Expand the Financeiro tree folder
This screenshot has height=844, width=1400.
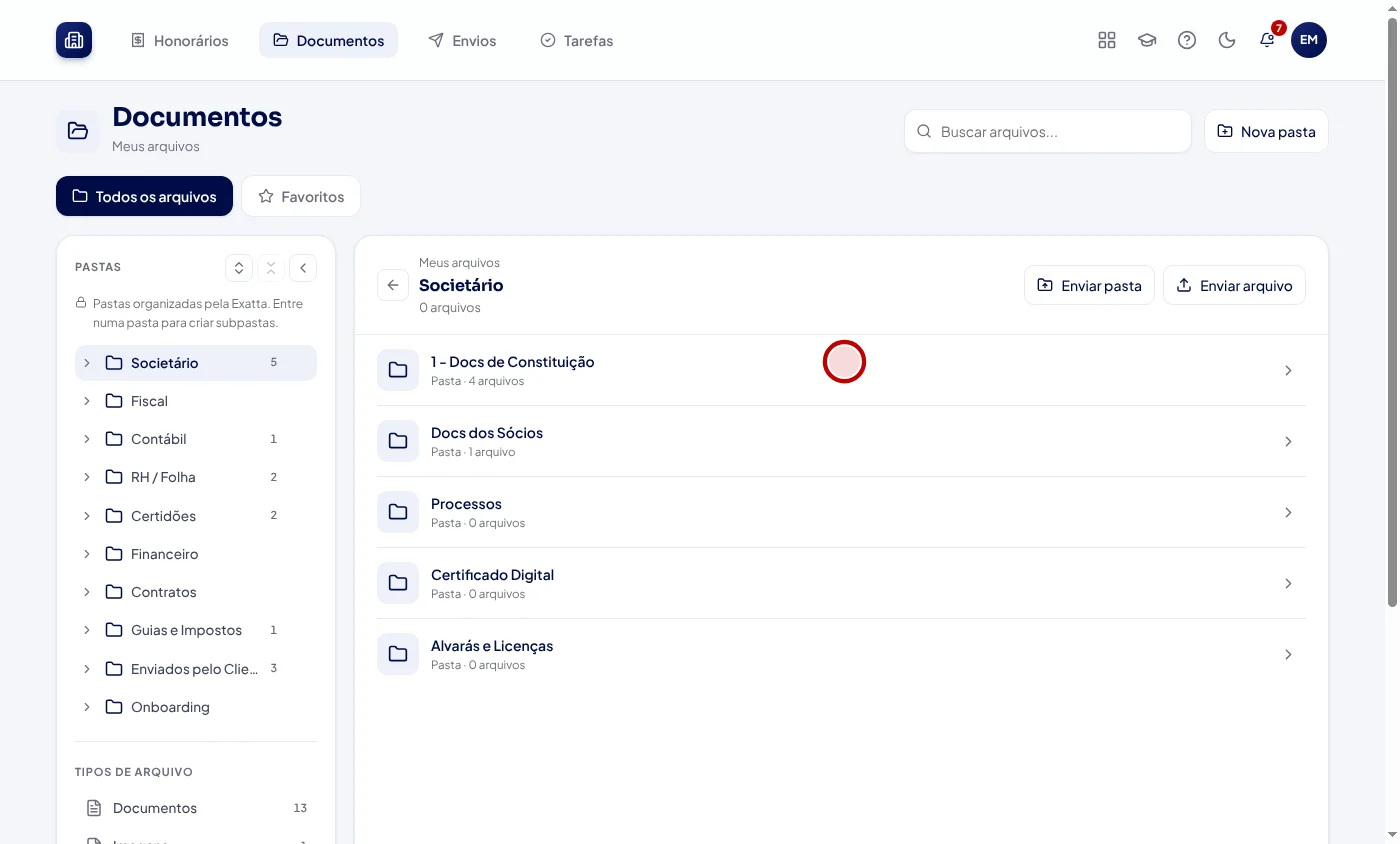click(x=87, y=554)
